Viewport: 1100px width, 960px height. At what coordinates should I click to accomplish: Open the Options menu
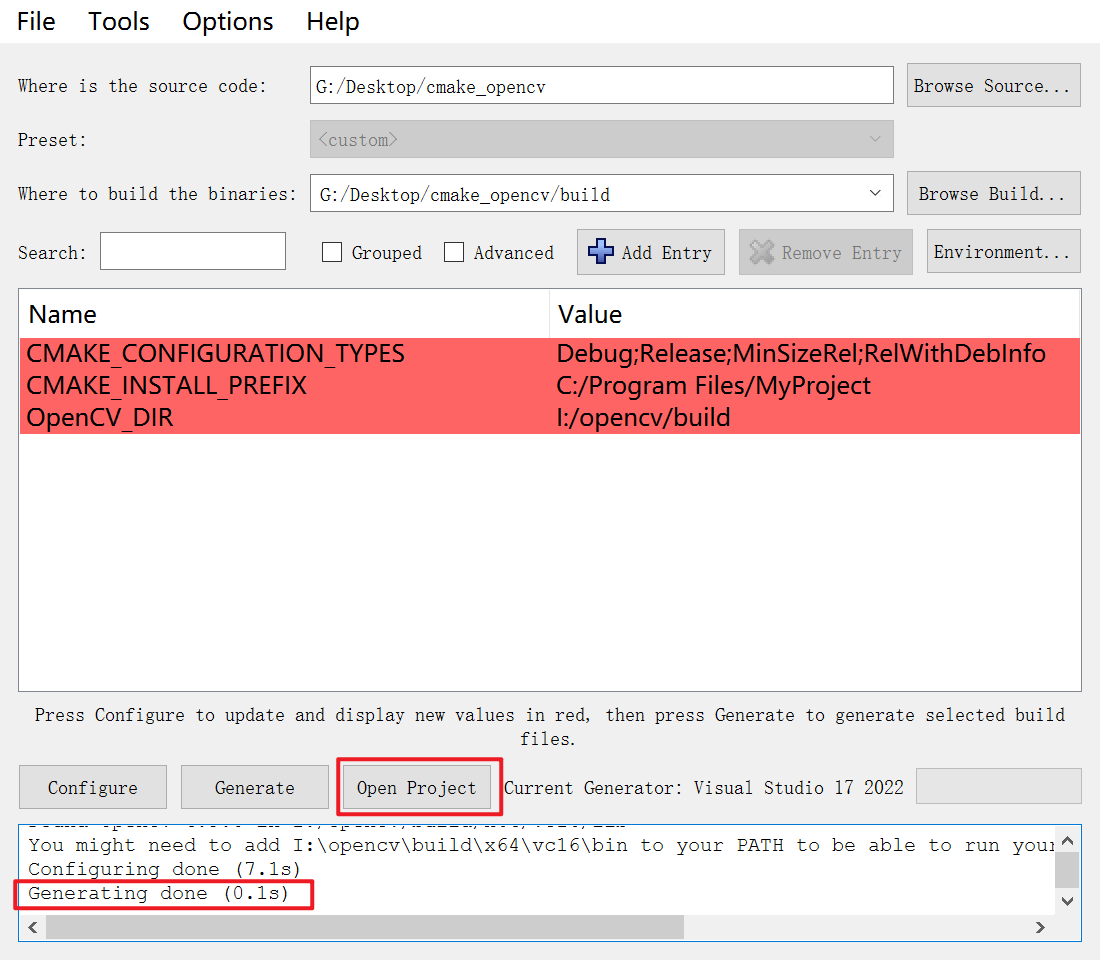pos(227,22)
